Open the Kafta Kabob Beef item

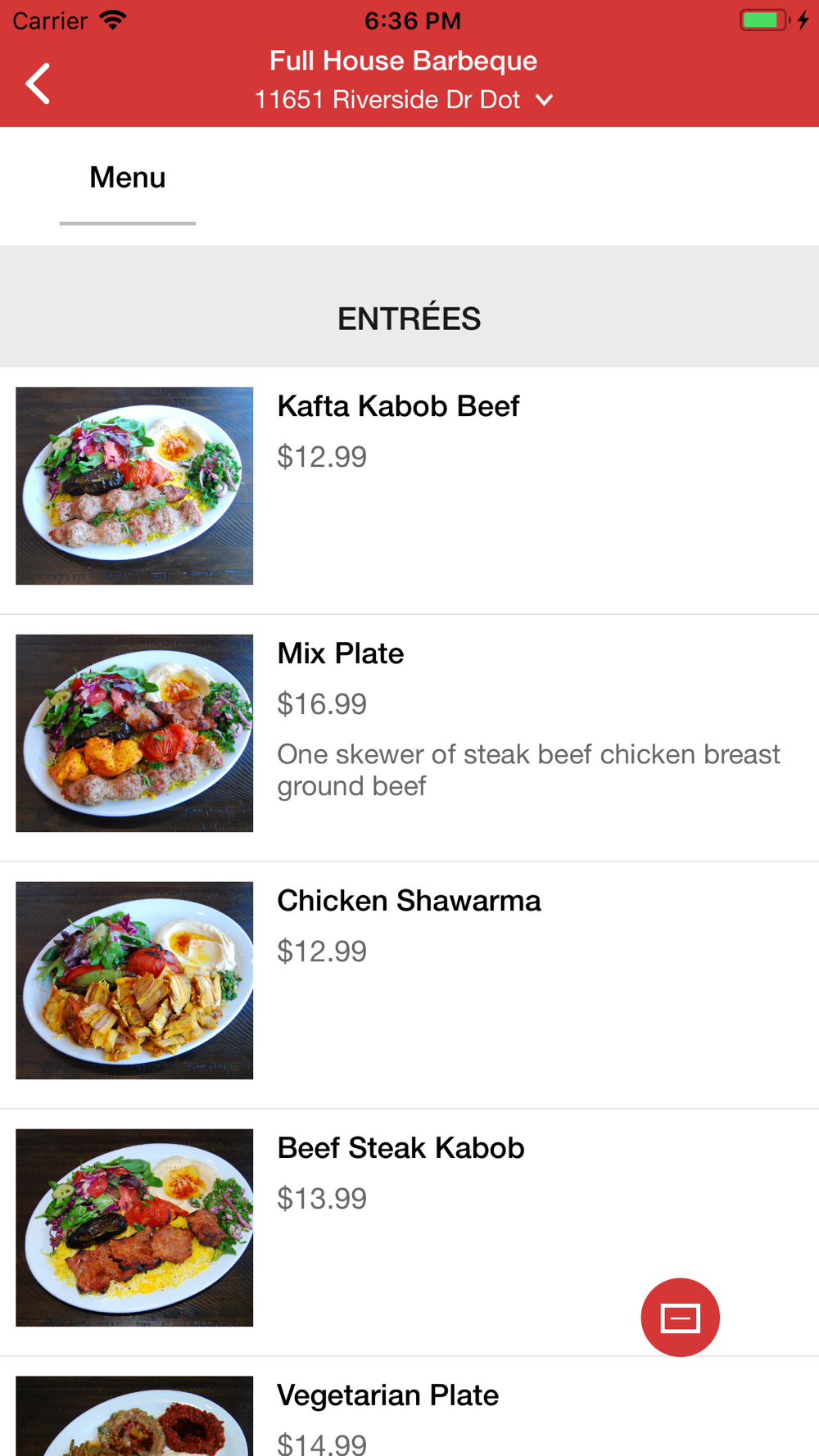(398, 406)
